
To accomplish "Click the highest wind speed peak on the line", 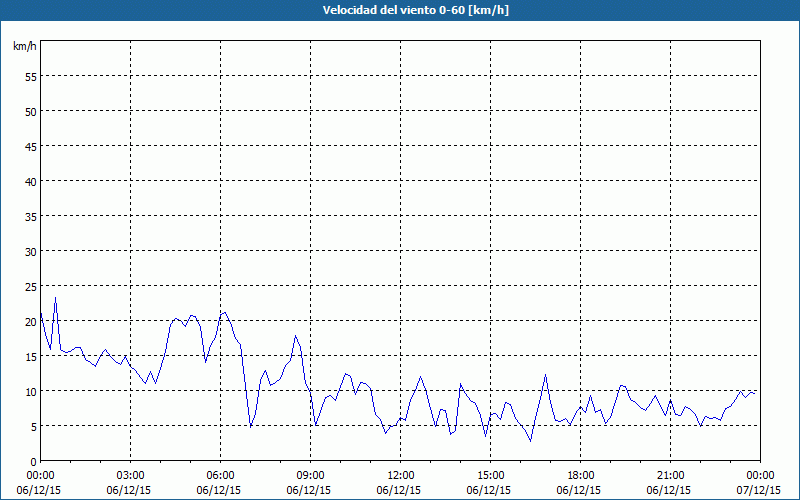I will click(x=55, y=298).
